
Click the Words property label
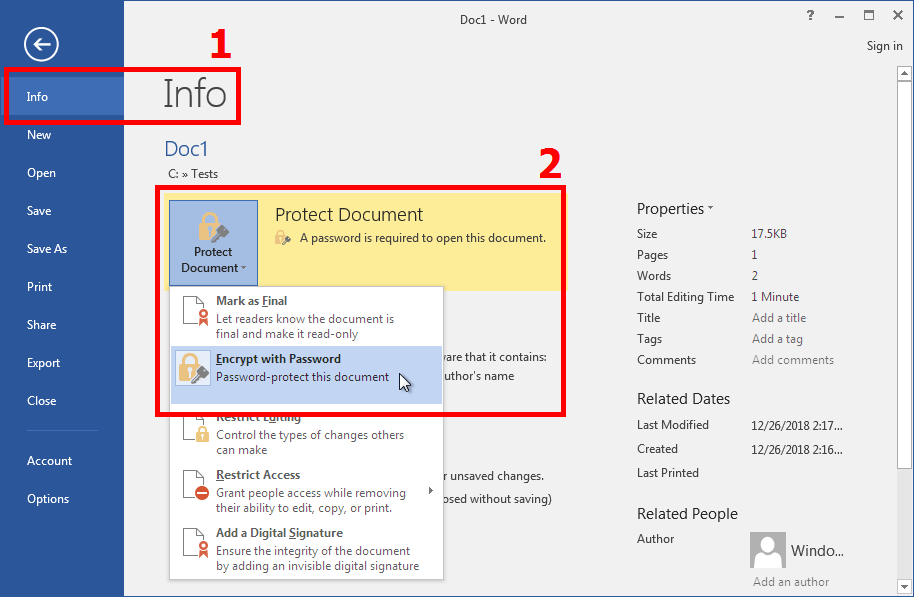(x=654, y=276)
